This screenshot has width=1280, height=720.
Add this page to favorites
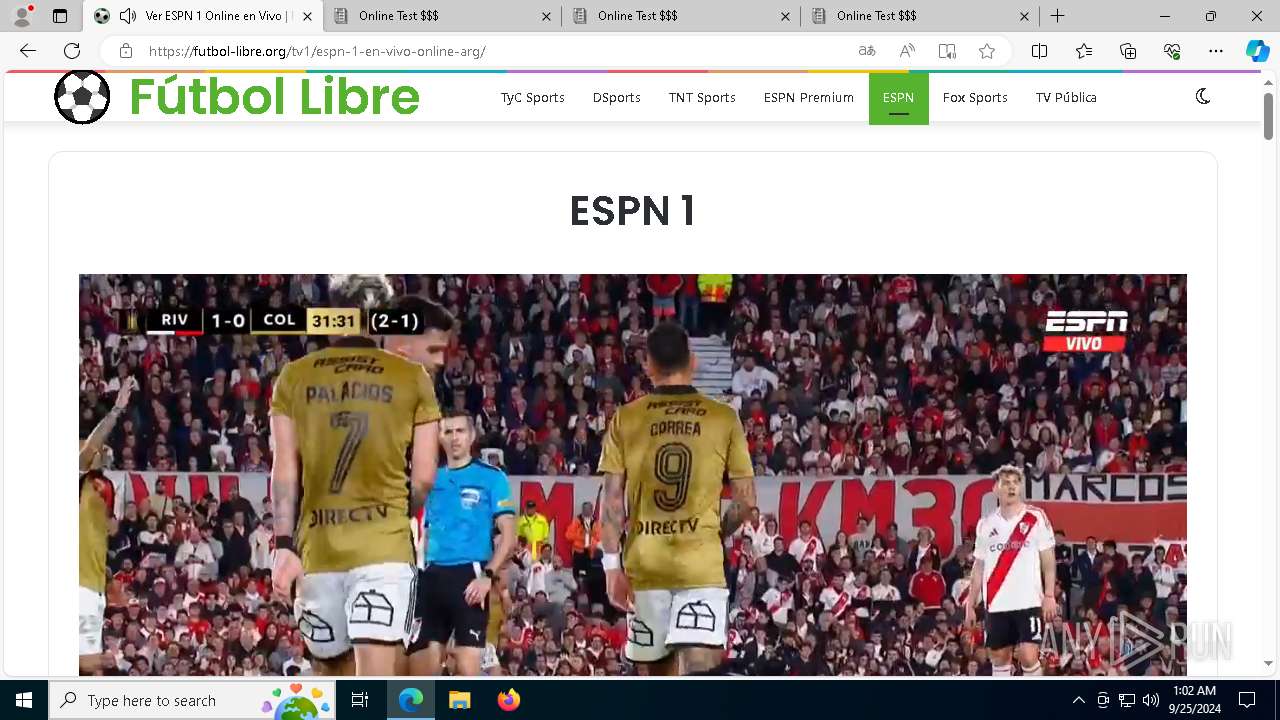tap(987, 51)
